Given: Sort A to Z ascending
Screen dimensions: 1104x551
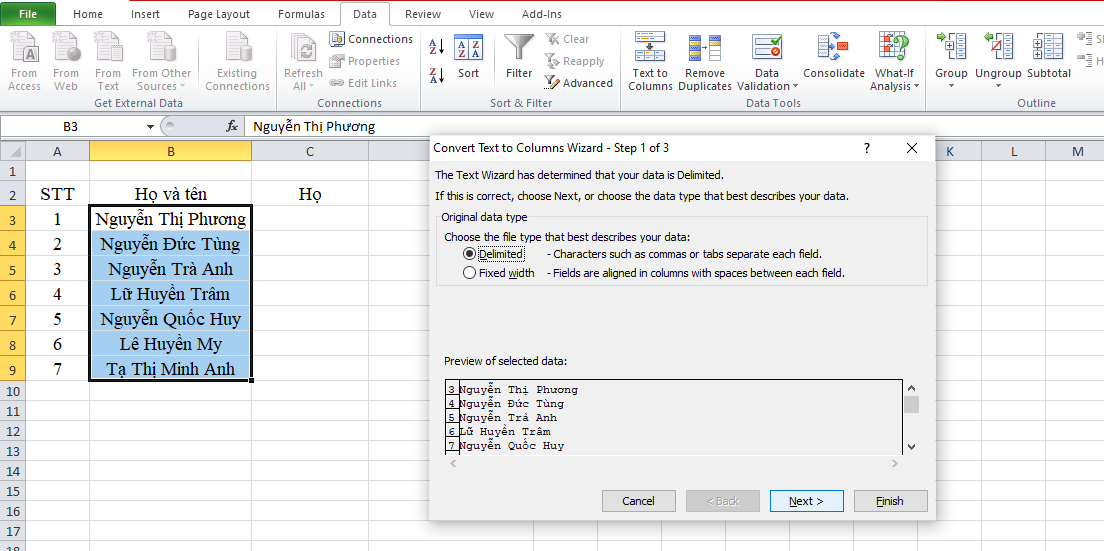Looking at the screenshot, I should (437, 47).
